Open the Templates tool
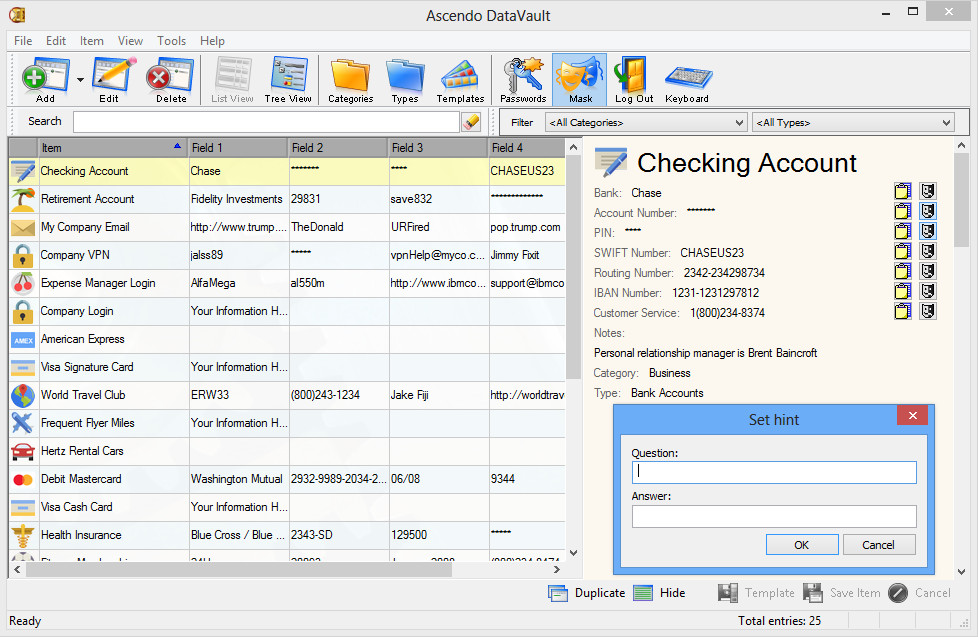The height and width of the screenshot is (637, 978). tap(460, 80)
